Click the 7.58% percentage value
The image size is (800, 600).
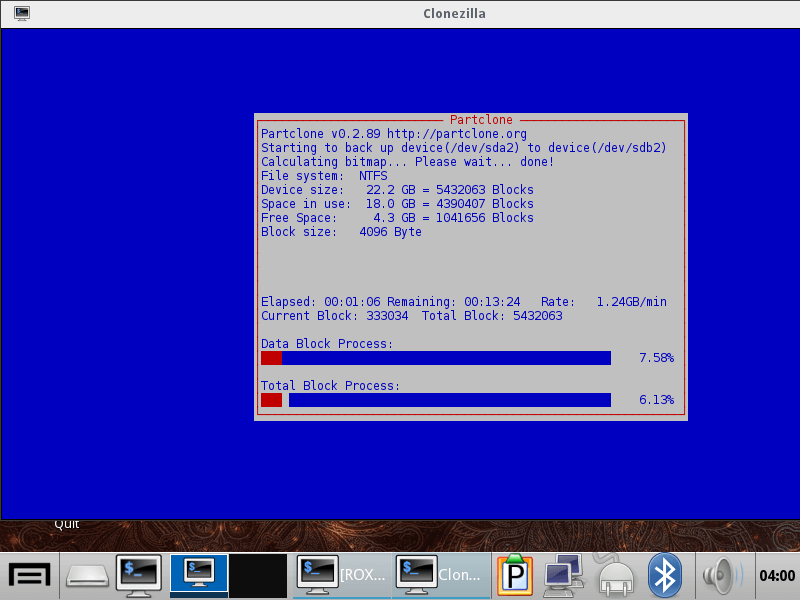click(657, 358)
